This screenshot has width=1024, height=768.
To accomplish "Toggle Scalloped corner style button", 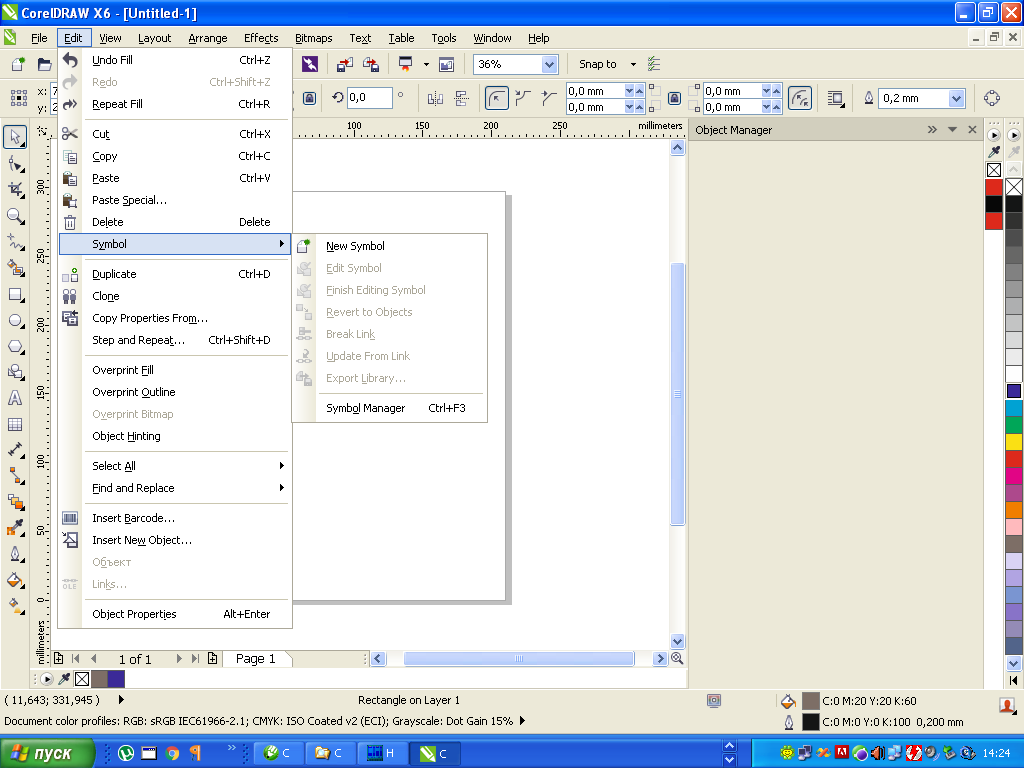I will 523,99.
